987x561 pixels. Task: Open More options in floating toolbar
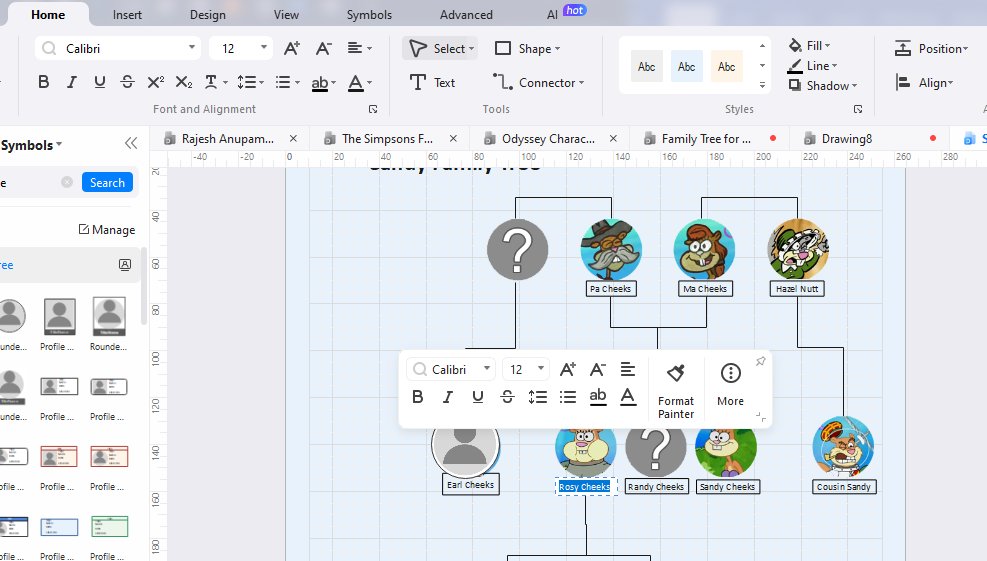coord(730,384)
